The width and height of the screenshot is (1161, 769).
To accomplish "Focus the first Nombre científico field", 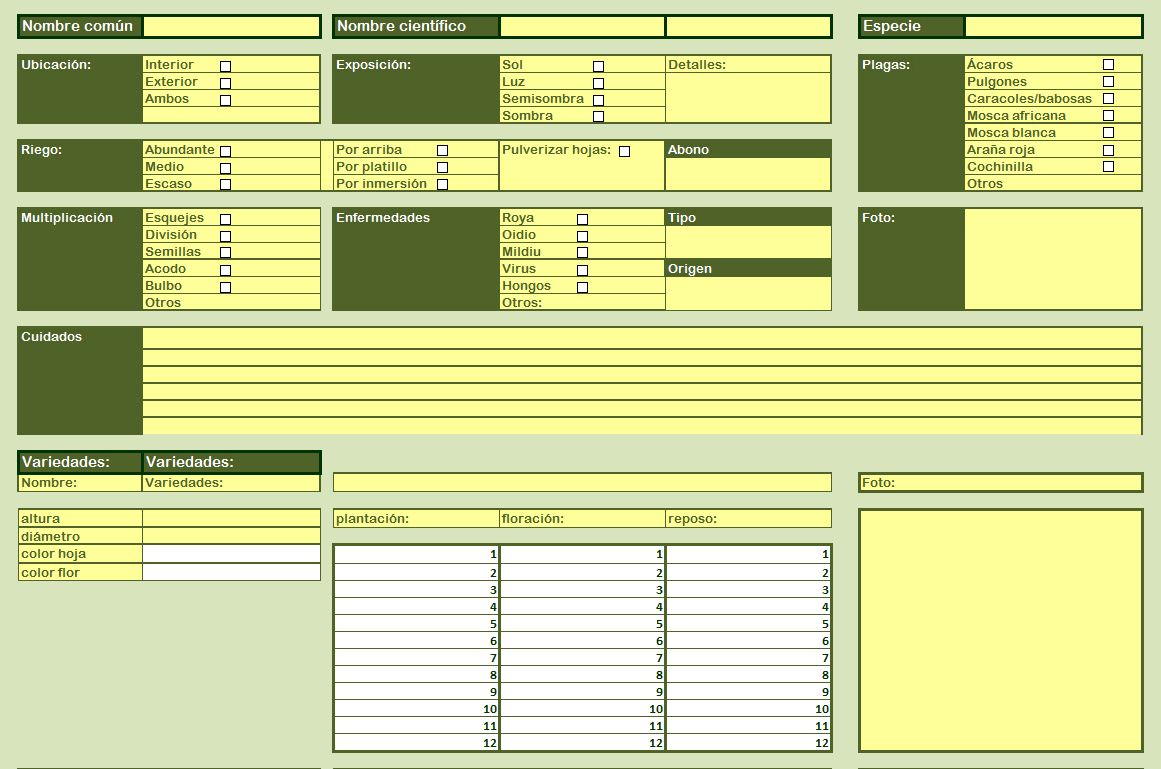I will [x=582, y=27].
